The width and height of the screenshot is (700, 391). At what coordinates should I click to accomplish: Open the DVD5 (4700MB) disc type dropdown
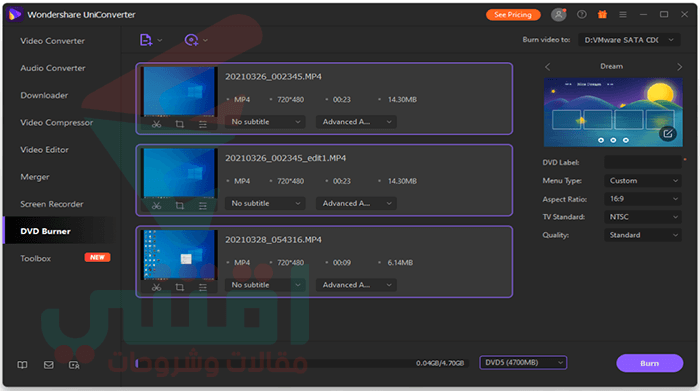[523, 363]
